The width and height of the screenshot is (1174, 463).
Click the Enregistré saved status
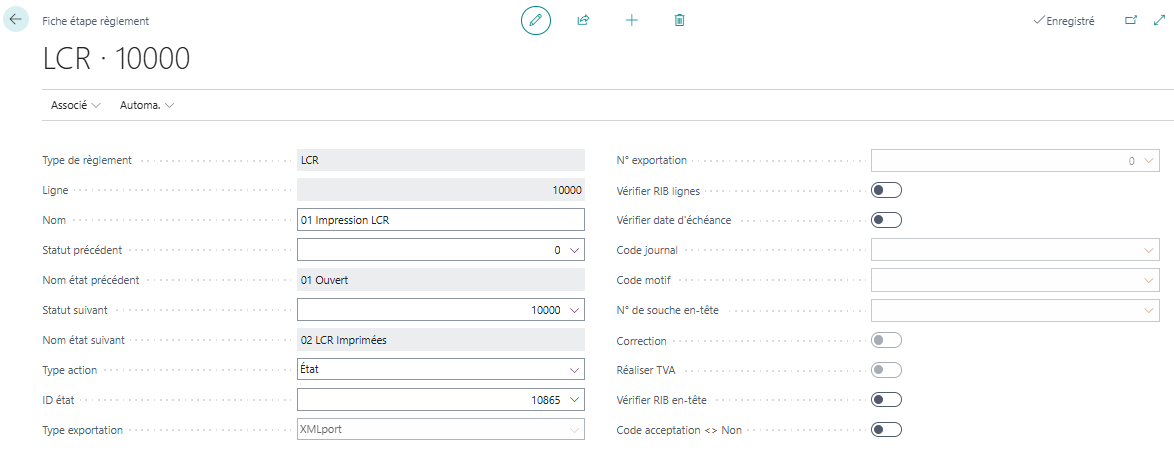[x=1064, y=20]
